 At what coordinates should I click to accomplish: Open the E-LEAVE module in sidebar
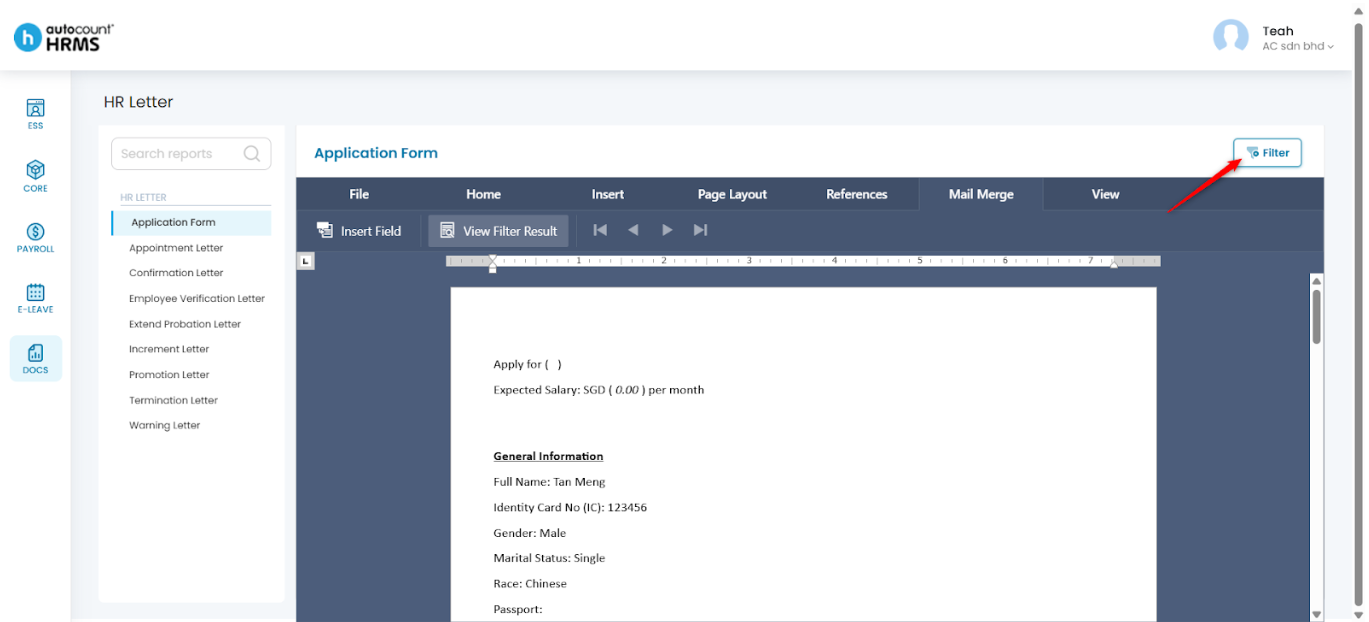[x=35, y=297]
